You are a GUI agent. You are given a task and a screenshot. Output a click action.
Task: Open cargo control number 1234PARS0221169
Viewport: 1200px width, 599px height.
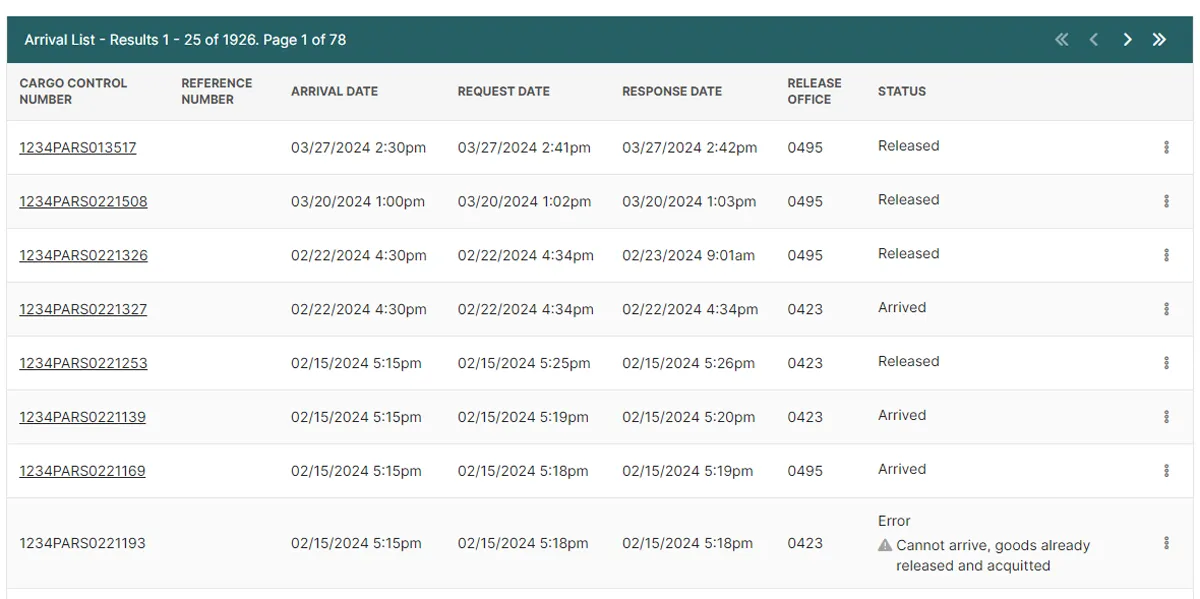coord(82,472)
